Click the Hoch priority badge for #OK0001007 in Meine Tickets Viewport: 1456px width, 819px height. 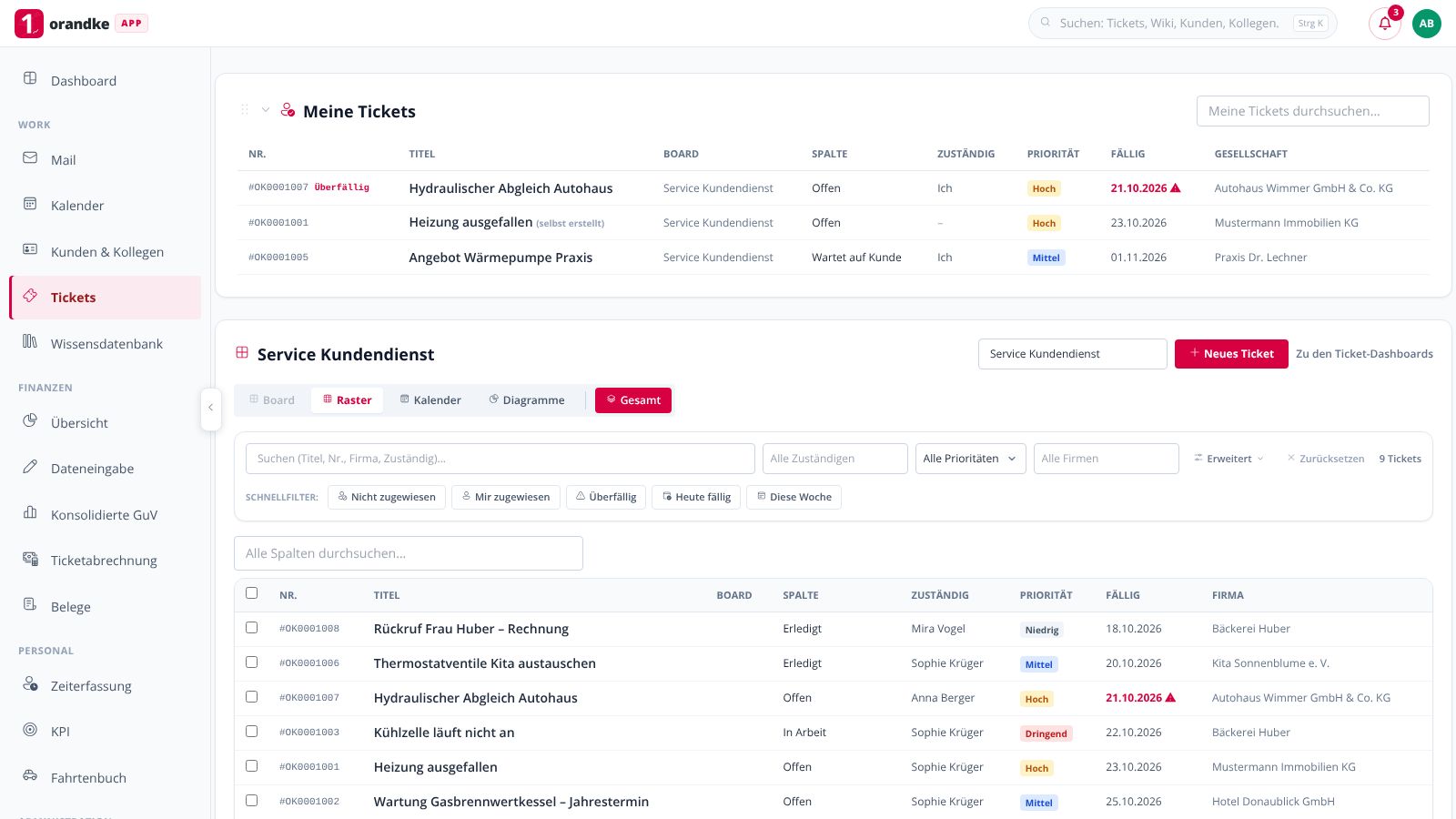coord(1044,188)
